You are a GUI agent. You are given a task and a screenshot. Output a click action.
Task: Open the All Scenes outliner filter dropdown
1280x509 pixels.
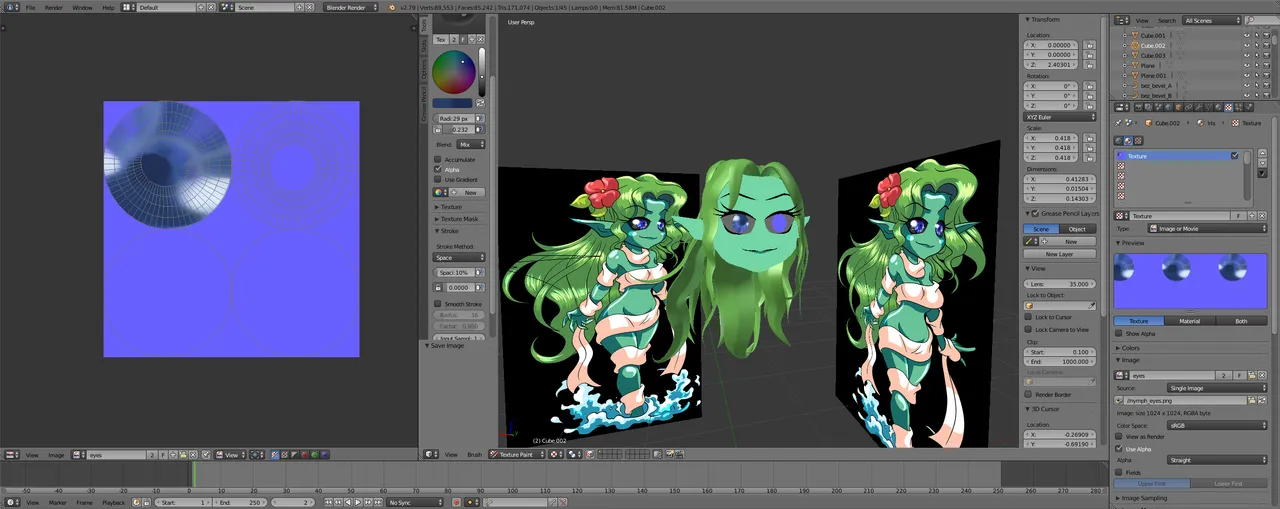[1211, 20]
